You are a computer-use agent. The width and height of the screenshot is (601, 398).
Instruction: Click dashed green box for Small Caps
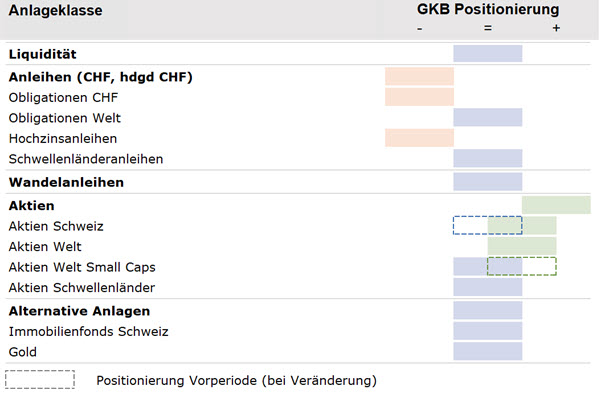click(x=522, y=266)
